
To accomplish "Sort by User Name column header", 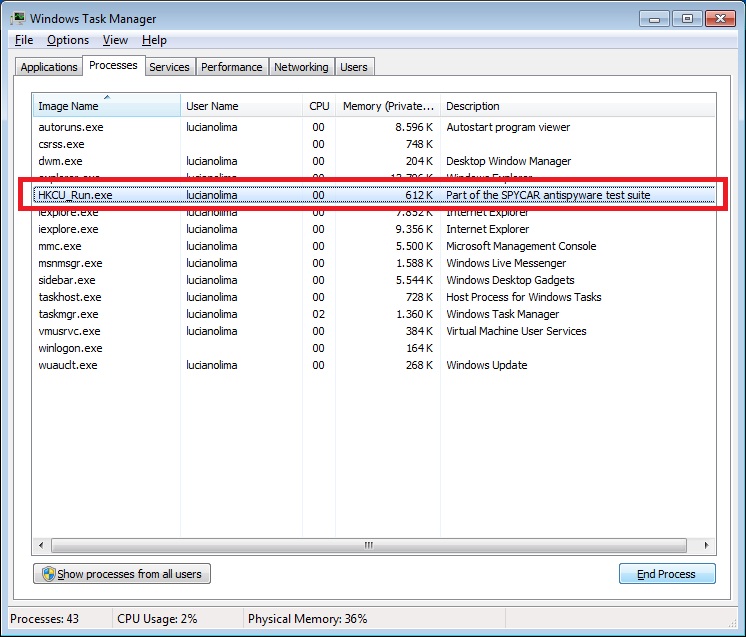I will coord(242,106).
